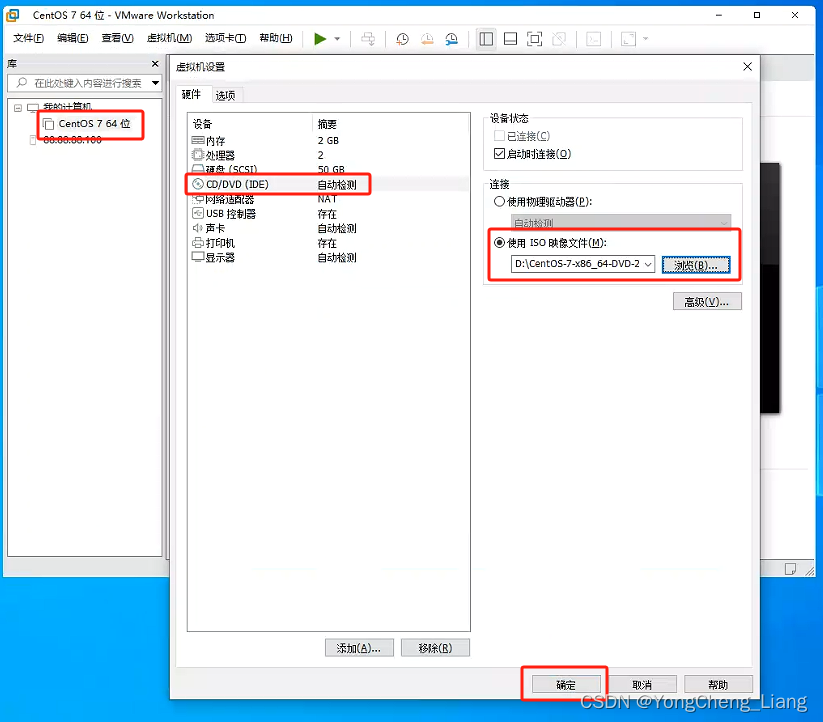The width and height of the screenshot is (823, 722).
Task: Open the 自动检测 physical drive dropdown
Action: tap(621, 222)
